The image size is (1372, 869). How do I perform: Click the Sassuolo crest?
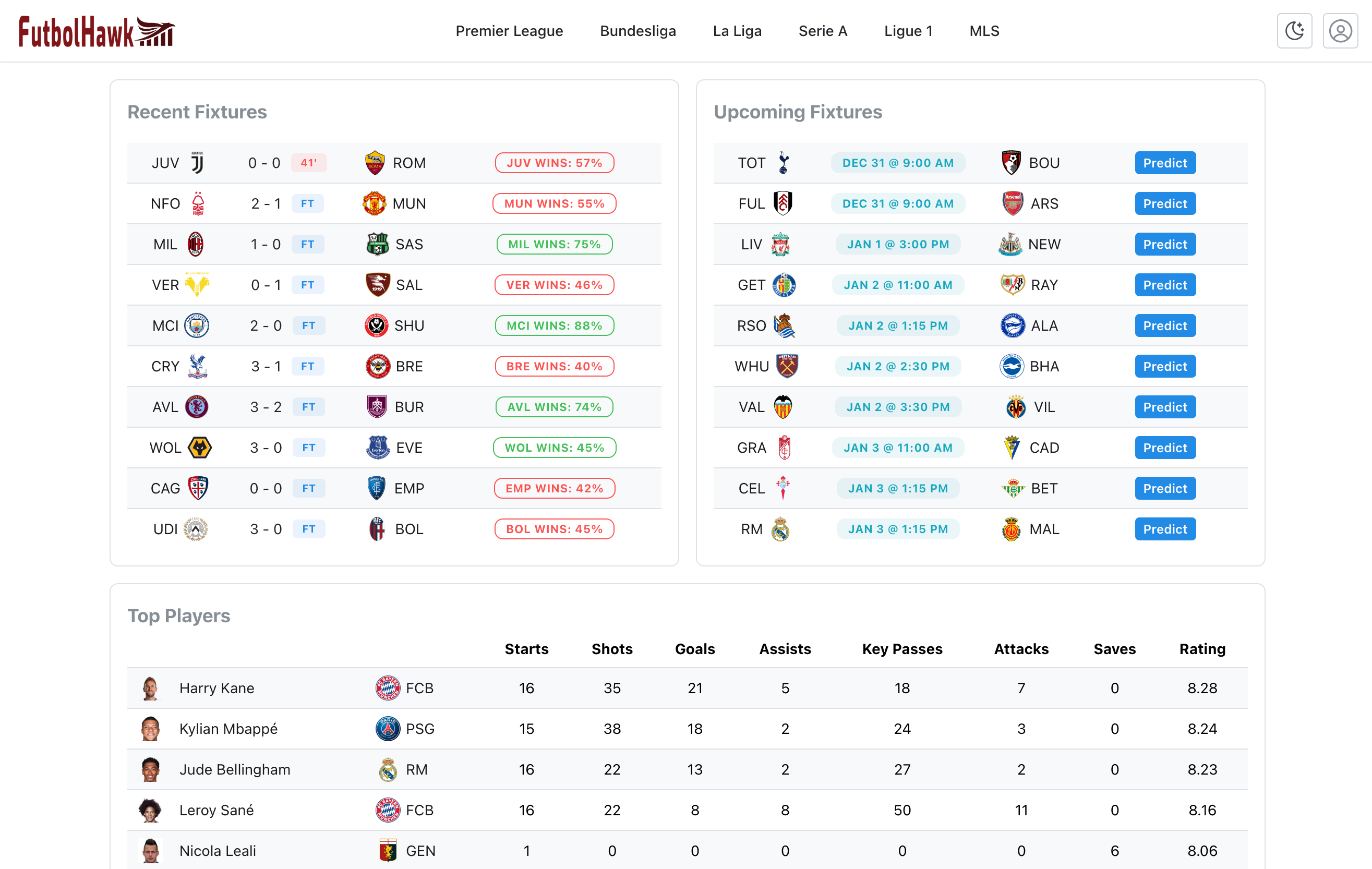[x=377, y=245]
